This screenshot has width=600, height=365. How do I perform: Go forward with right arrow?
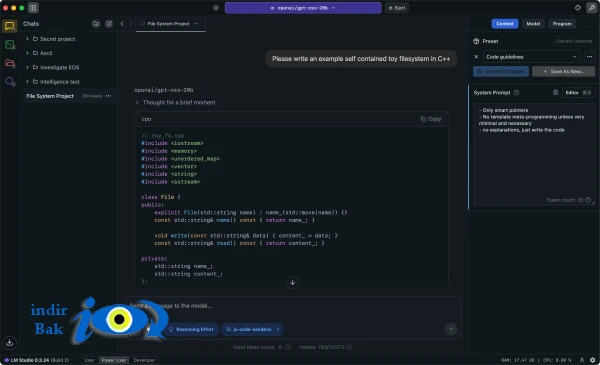(x=131, y=24)
